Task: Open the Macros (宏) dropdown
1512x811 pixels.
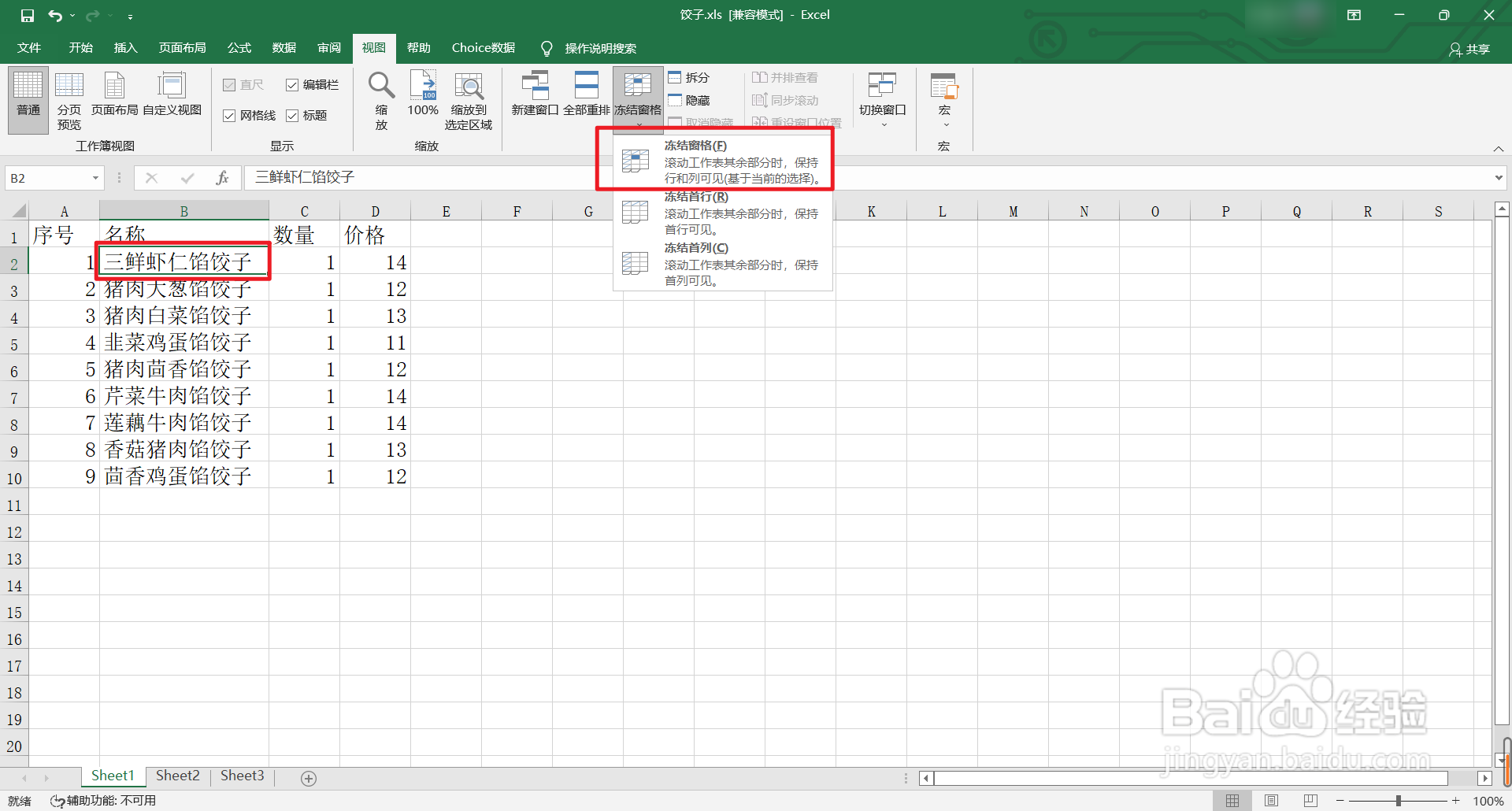Action: coord(943,100)
